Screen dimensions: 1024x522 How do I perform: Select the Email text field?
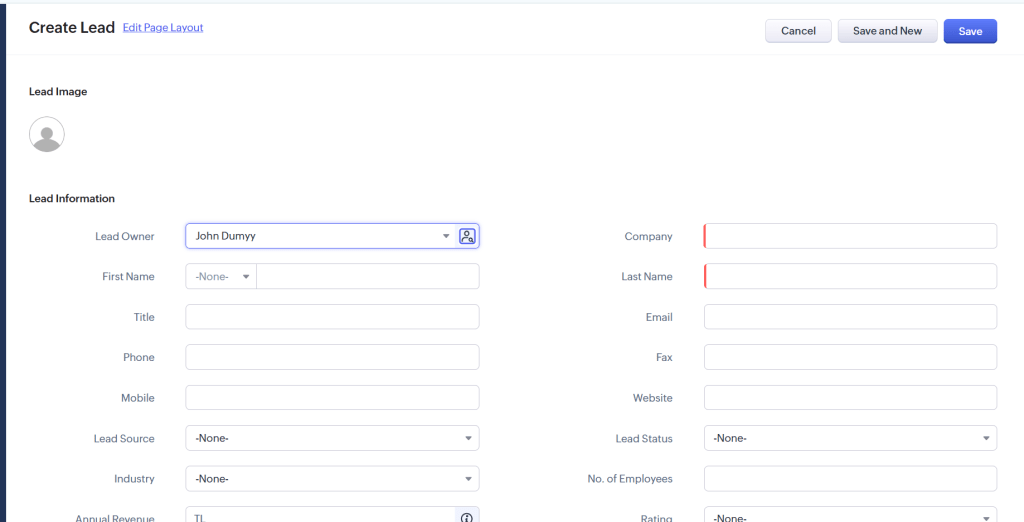850,317
